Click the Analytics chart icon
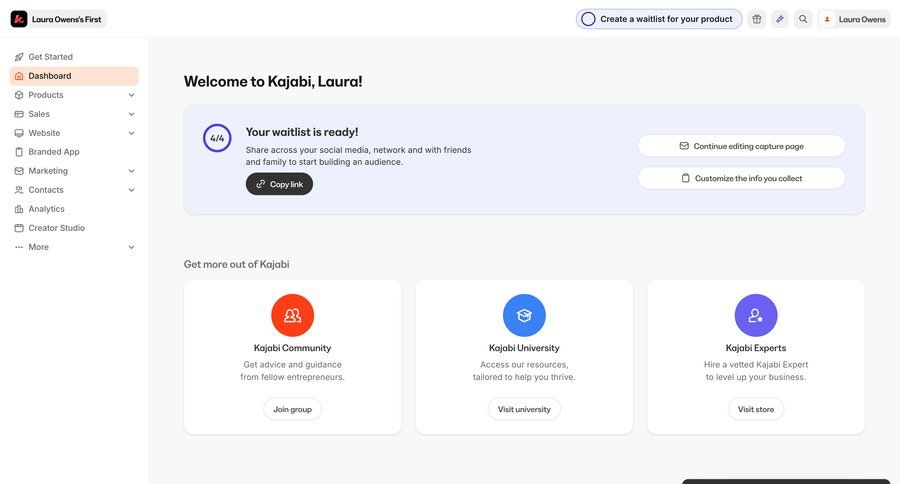Screen dimensions: 900x484 point(19,209)
